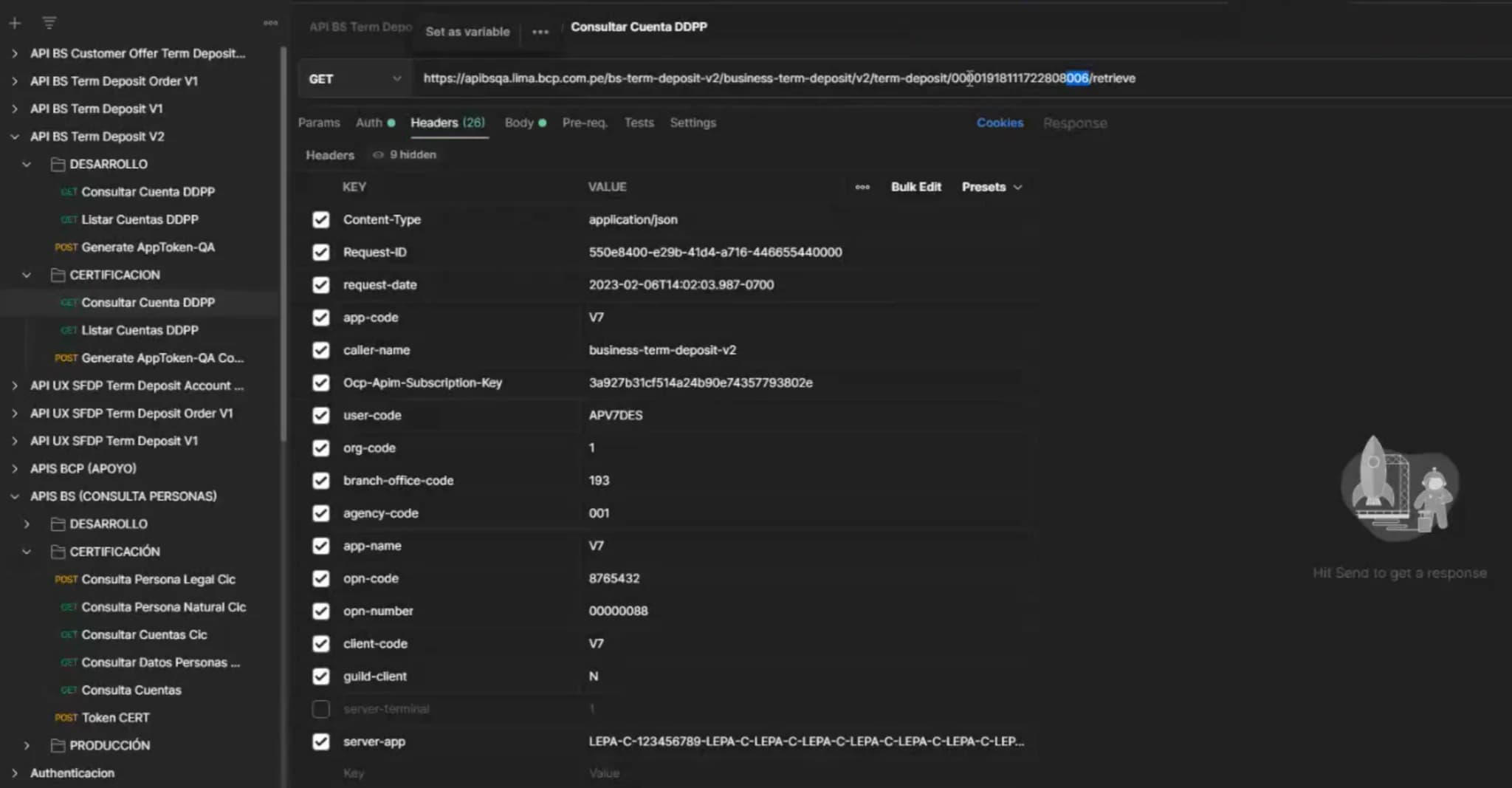Toggle the request-date header checkbox
Screen dimensions: 1512x788
click(x=320, y=285)
